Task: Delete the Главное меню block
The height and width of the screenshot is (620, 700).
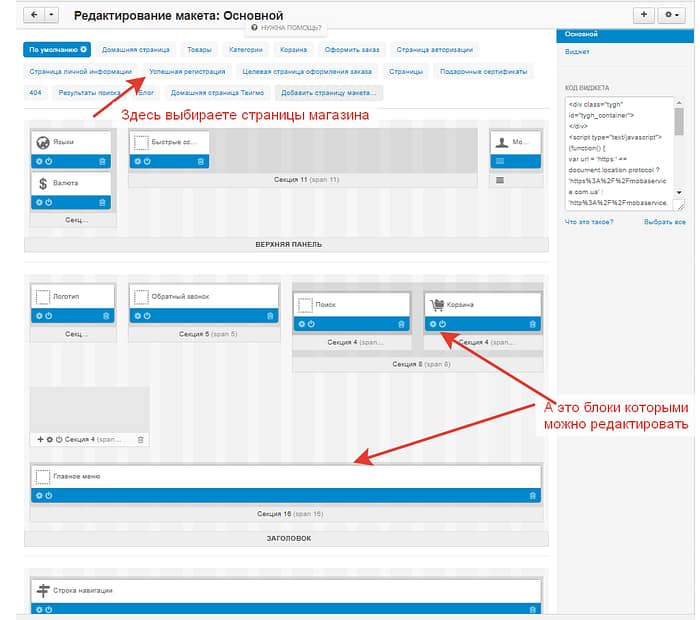Action: point(532,495)
